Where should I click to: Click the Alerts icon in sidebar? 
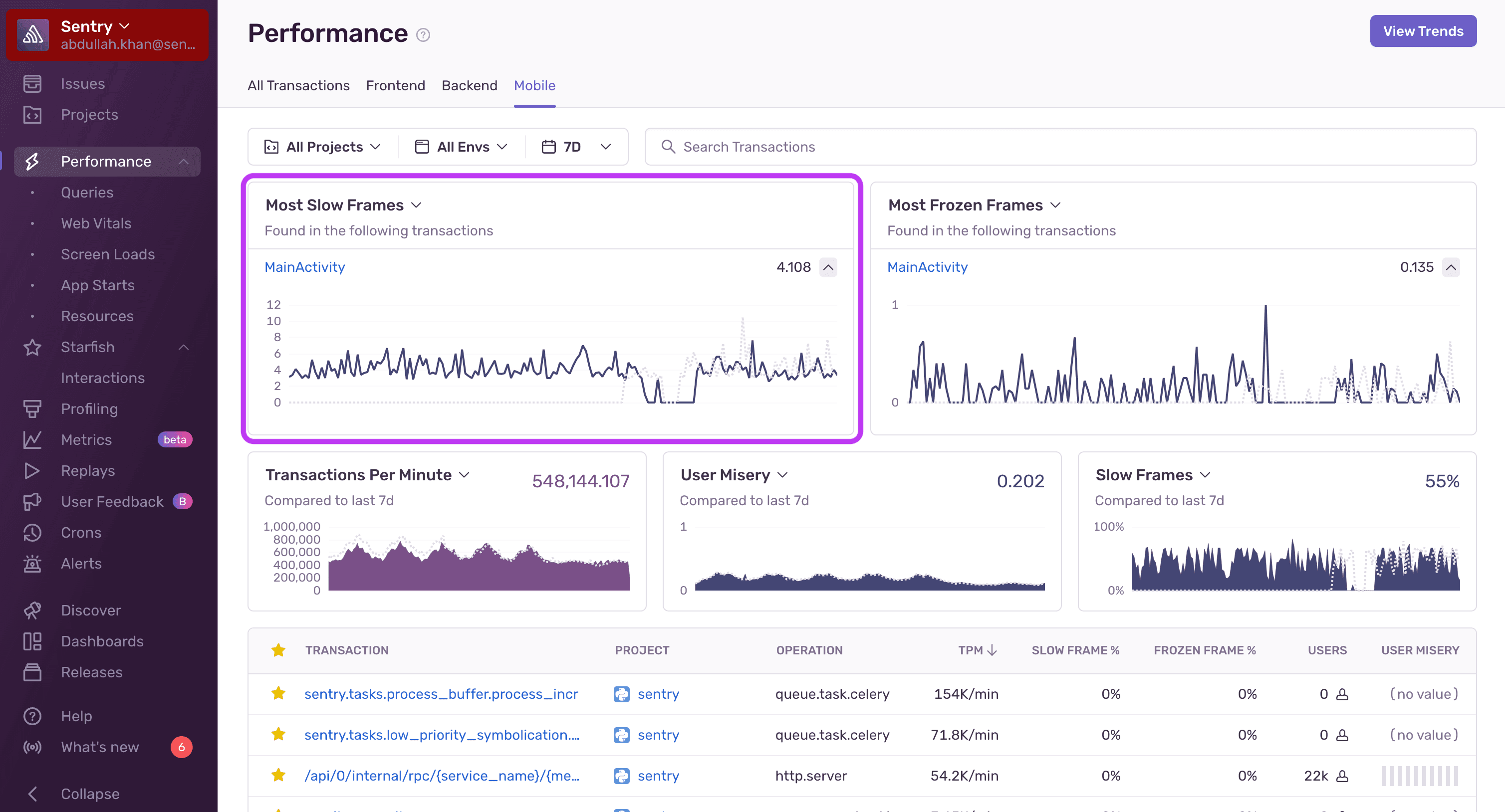coord(33,562)
